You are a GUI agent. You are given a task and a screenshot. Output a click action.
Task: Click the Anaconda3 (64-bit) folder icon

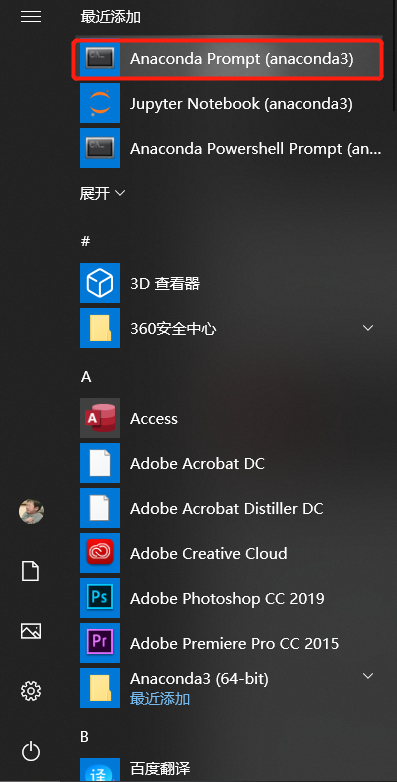100,688
